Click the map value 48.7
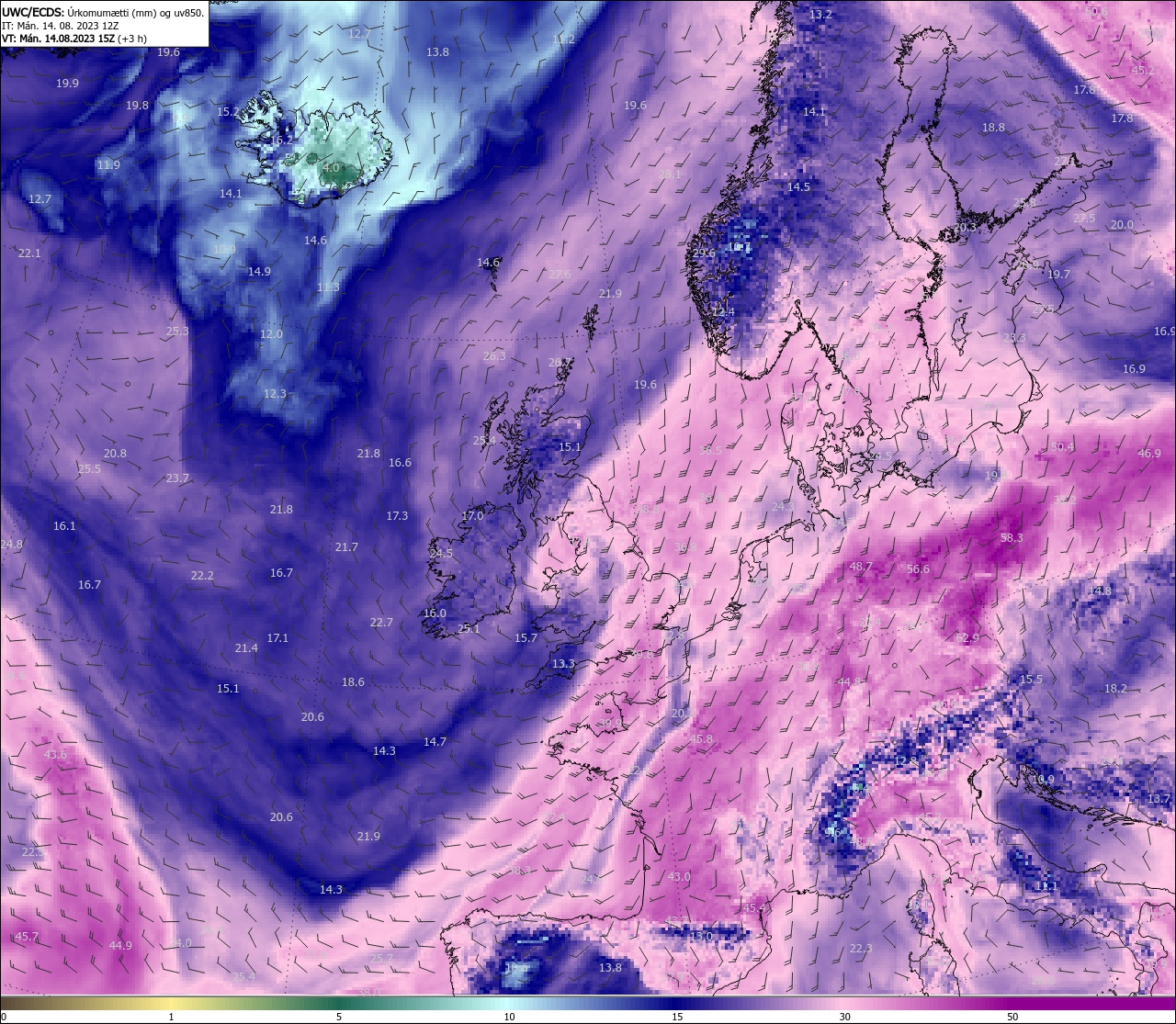This screenshot has width=1176, height=1024. pyautogui.click(x=861, y=567)
